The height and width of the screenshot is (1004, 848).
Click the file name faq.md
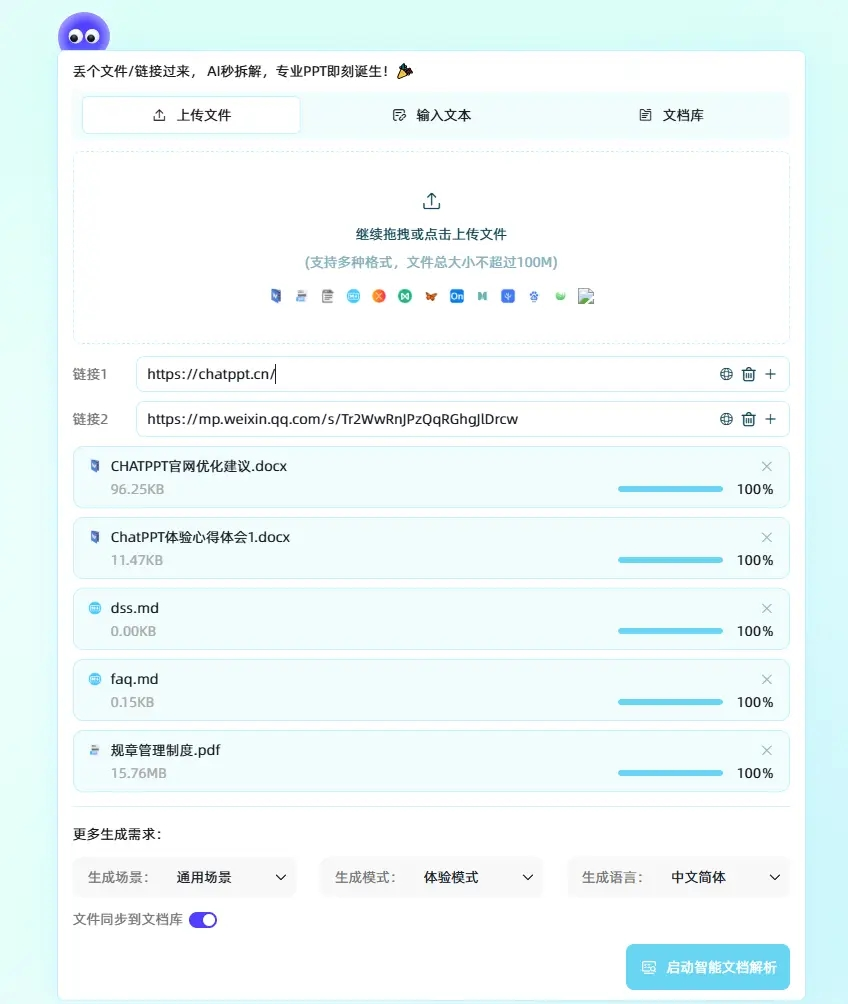[x=135, y=679]
